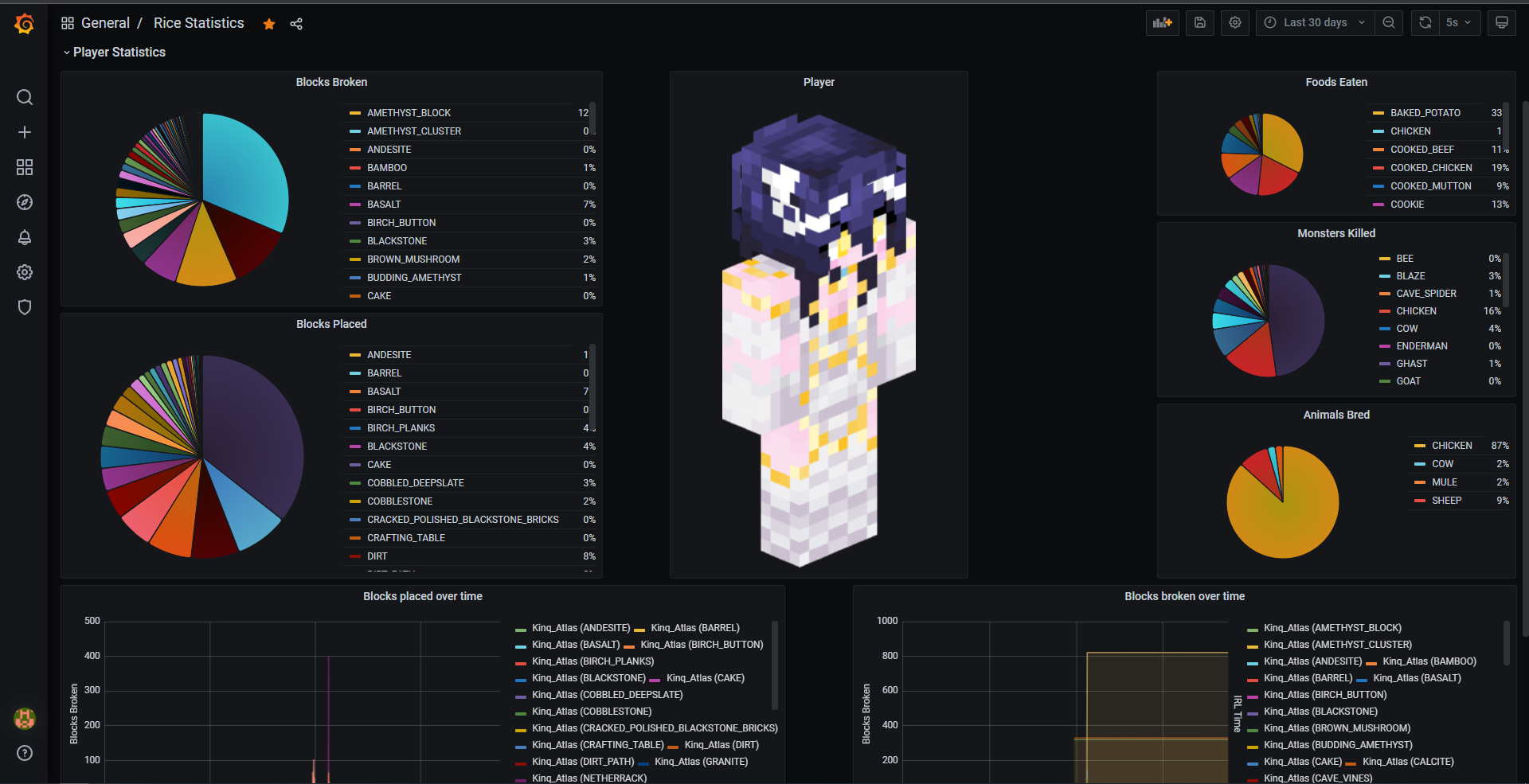Share the dashboard using the share icon
The height and width of the screenshot is (784, 1529).
click(296, 24)
